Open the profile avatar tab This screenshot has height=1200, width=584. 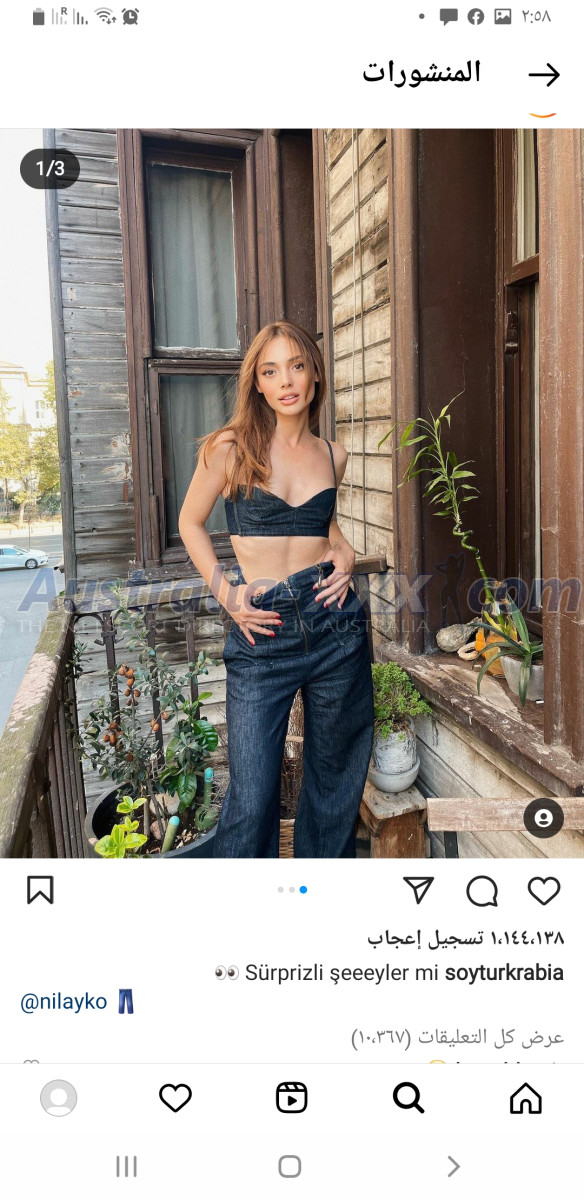coord(58,1098)
